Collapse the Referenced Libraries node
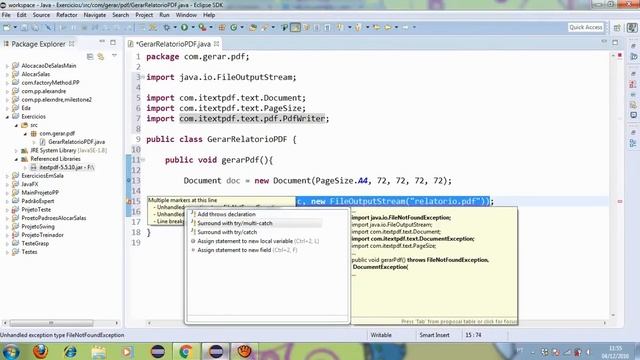 16,159
